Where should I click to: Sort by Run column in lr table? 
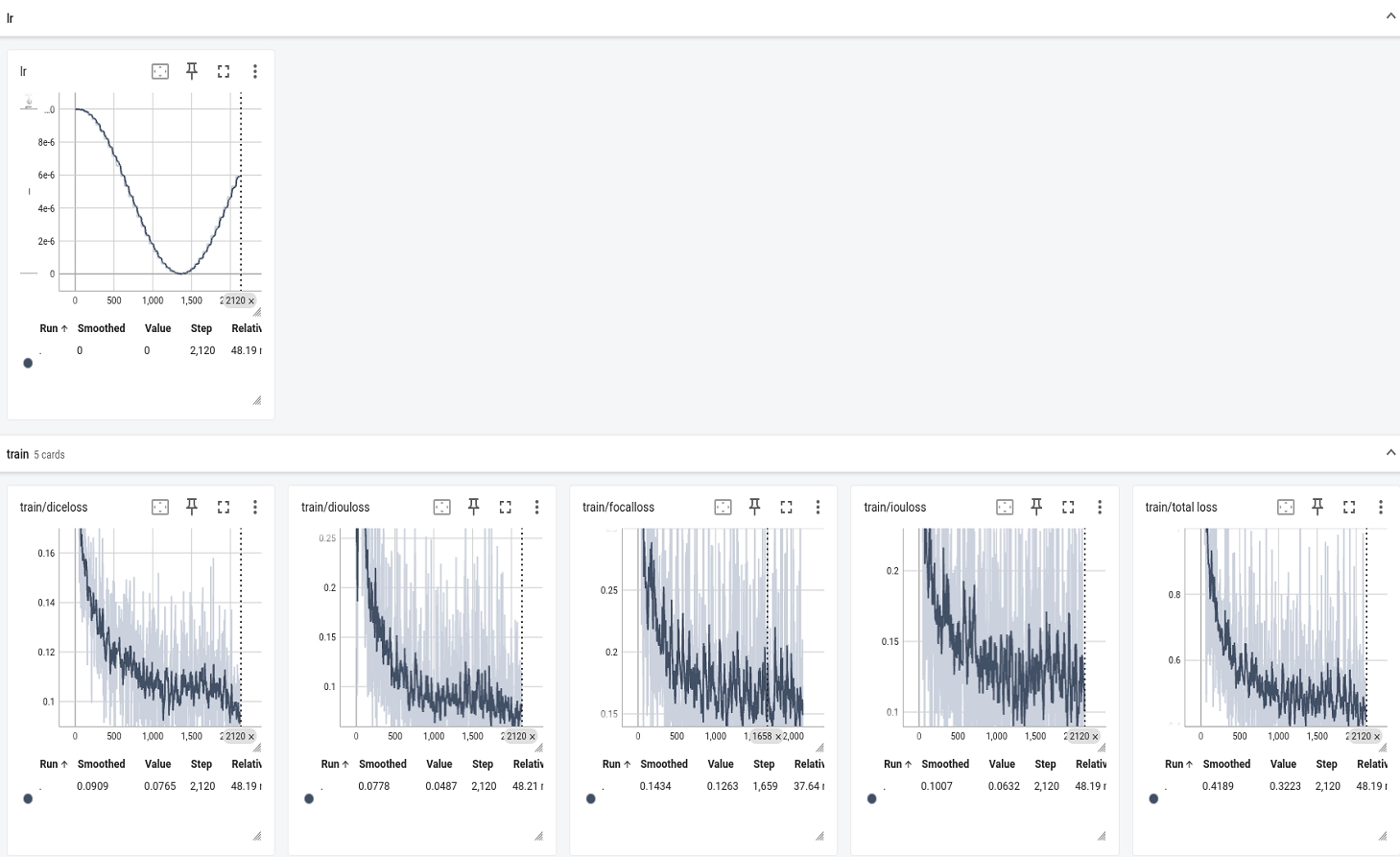tap(53, 328)
